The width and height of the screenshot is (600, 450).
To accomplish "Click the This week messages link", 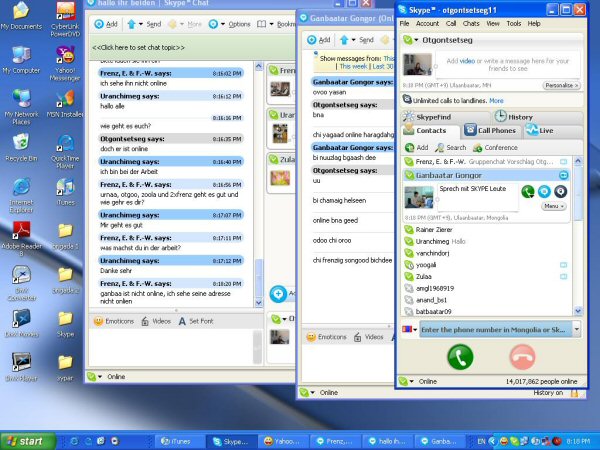I will (353, 66).
